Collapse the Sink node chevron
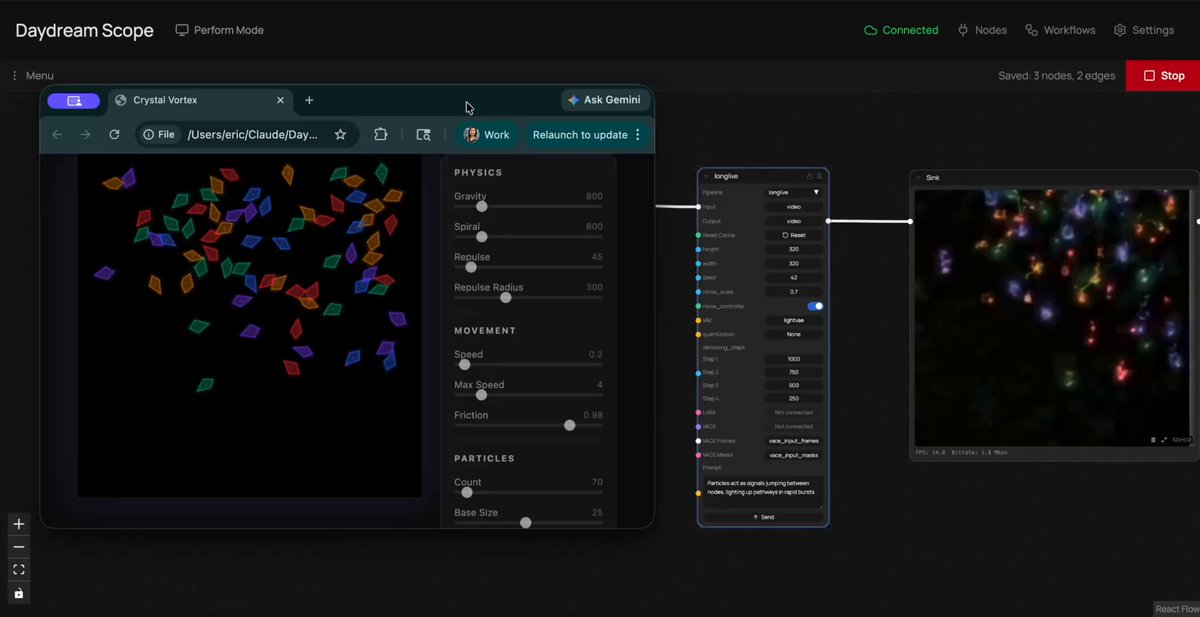This screenshot has width=1200, height=617. click(x=919, y=178)
